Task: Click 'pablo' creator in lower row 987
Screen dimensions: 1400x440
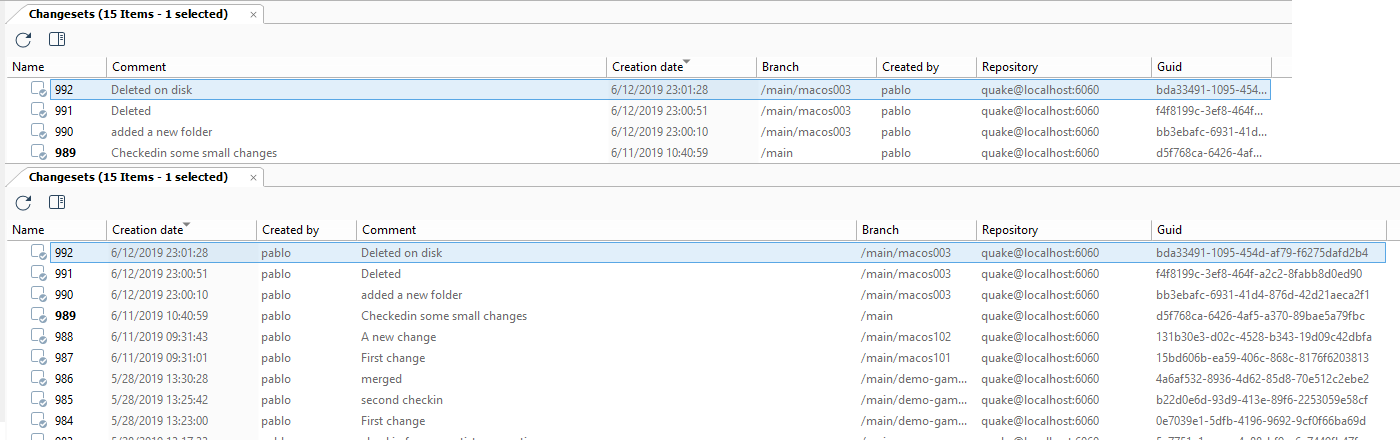Action: click(x=276, y=358)
